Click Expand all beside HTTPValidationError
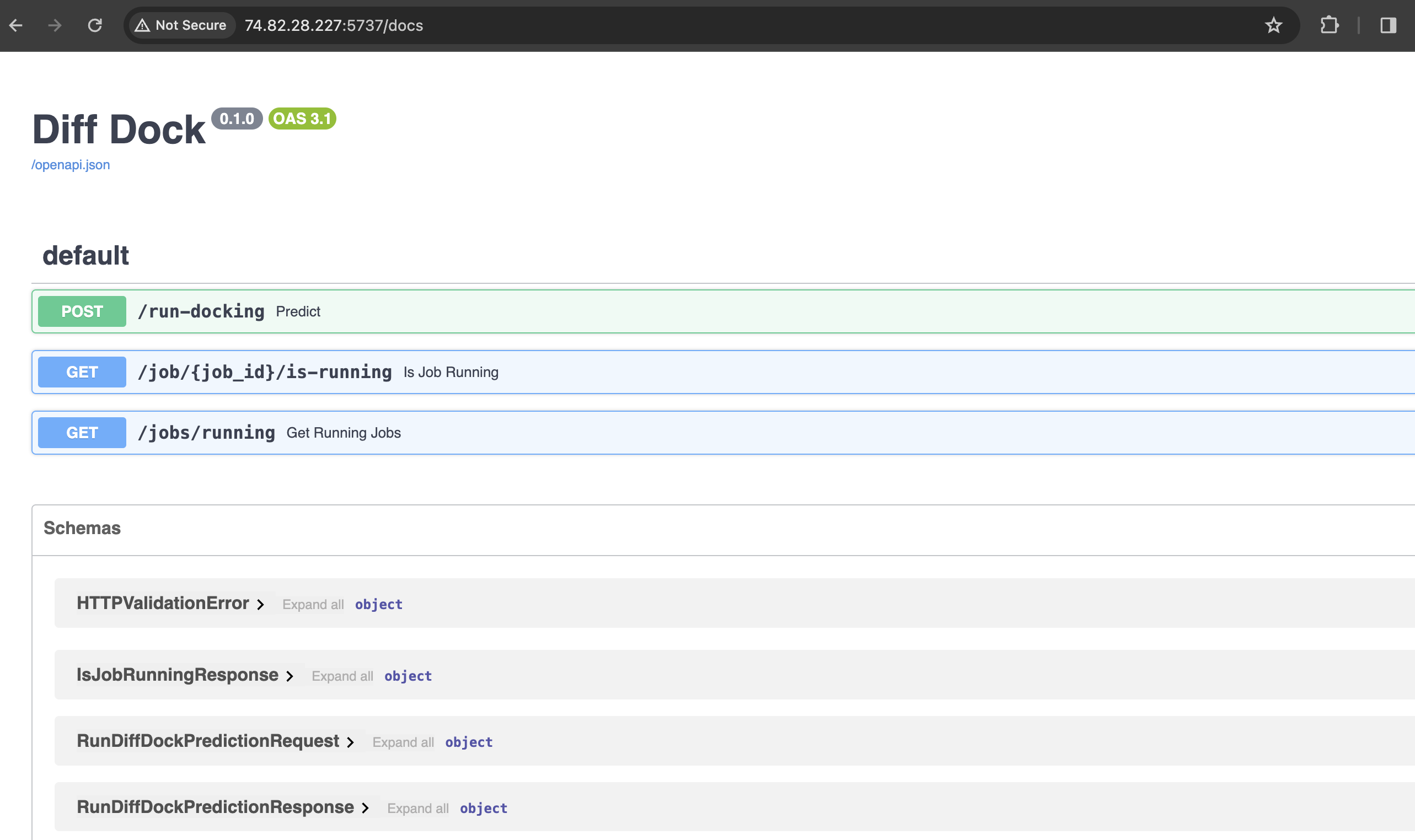 (x=313, y=605)
